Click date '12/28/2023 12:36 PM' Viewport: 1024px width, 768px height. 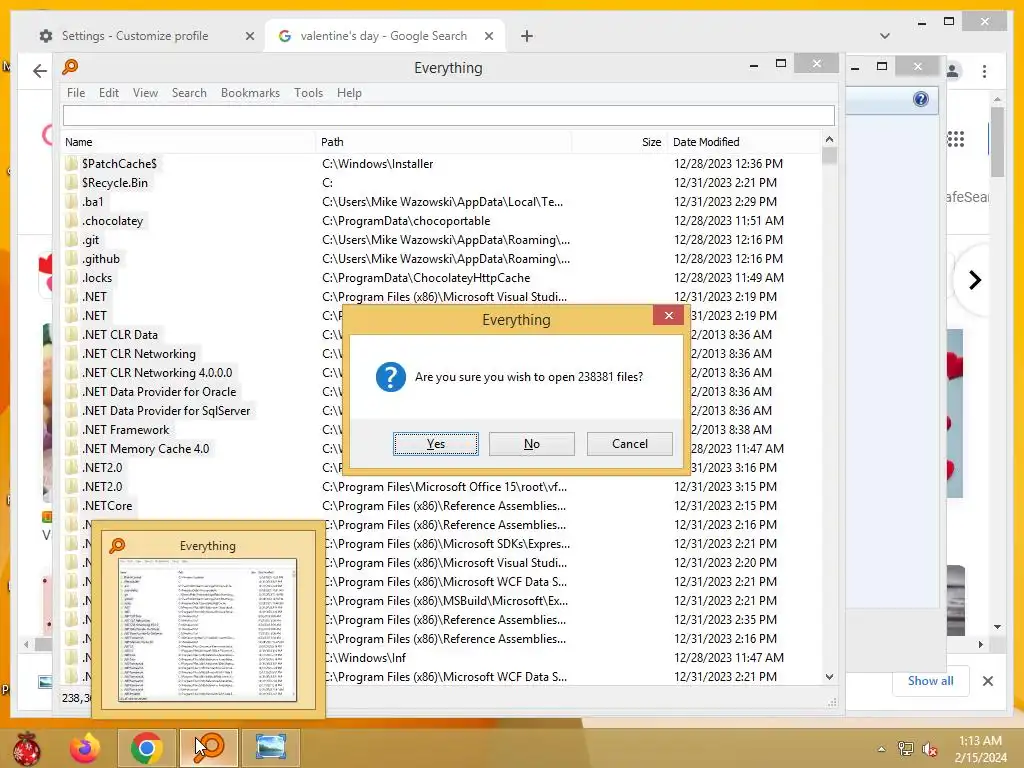click(728, 164)
